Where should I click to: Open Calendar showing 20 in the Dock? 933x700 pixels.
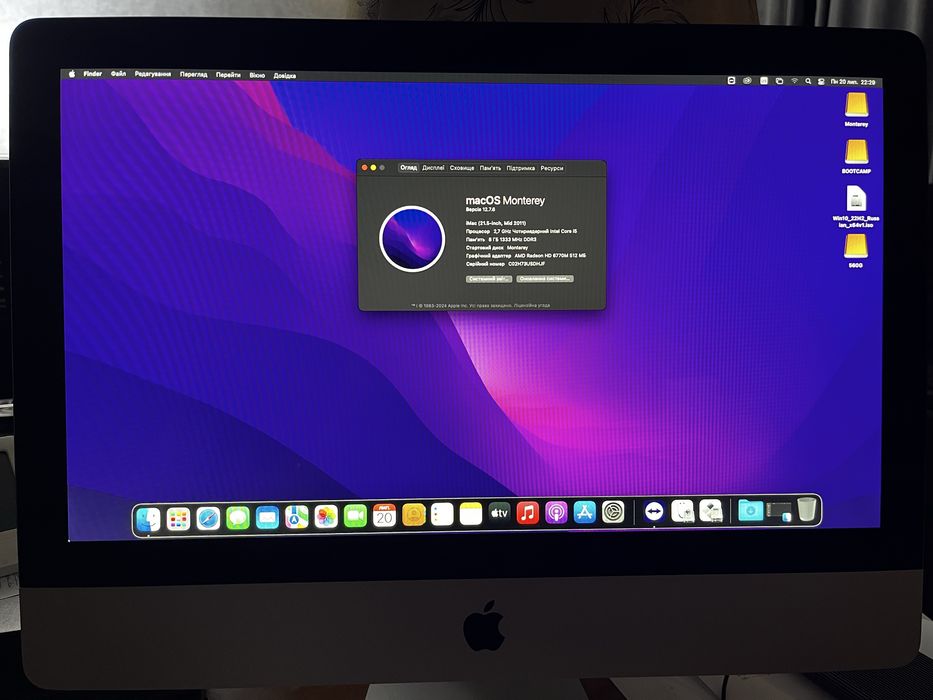pyautogui.click(x=384, y=515)
